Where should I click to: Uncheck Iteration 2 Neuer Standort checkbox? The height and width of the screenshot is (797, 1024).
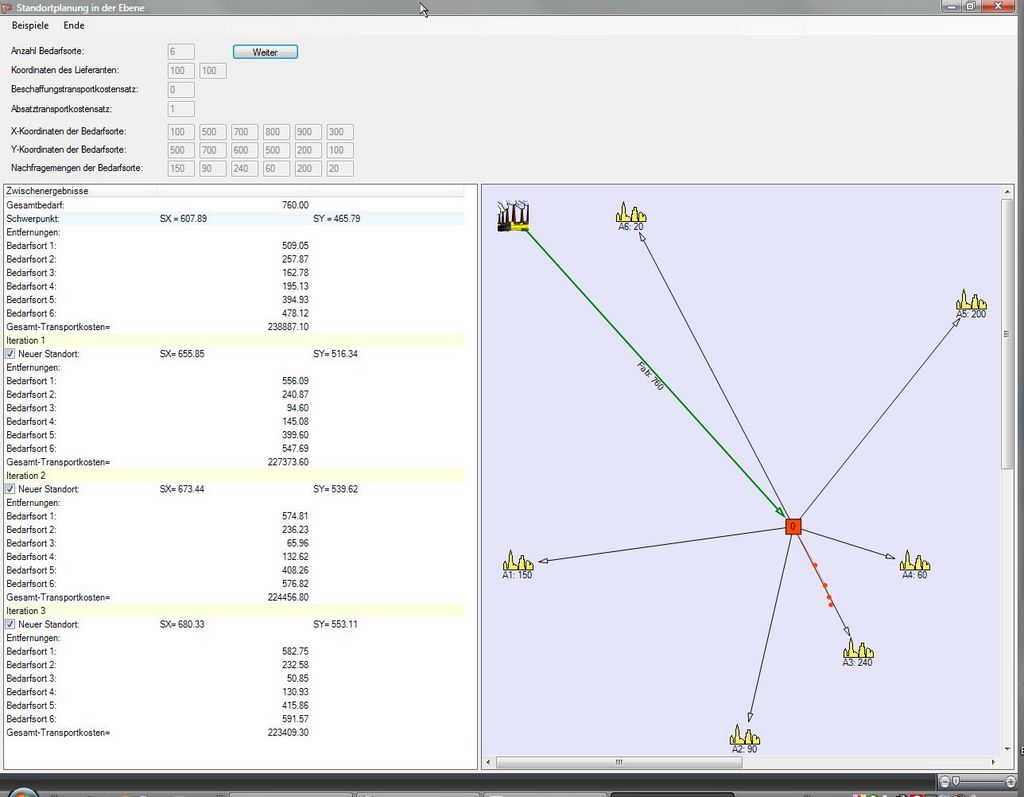pos(10,489)
